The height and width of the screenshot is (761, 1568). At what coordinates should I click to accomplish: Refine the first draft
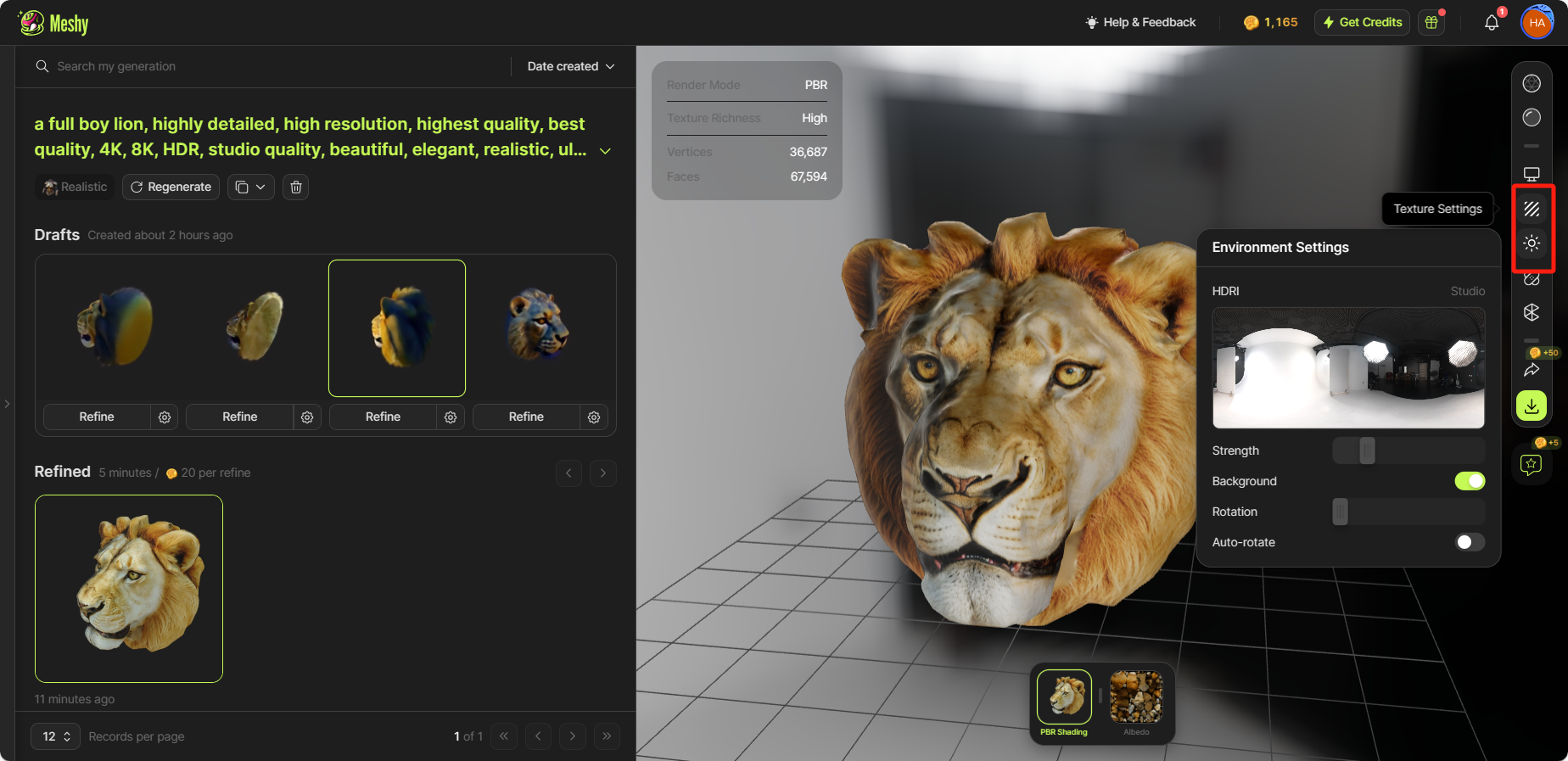pos(97,417)
